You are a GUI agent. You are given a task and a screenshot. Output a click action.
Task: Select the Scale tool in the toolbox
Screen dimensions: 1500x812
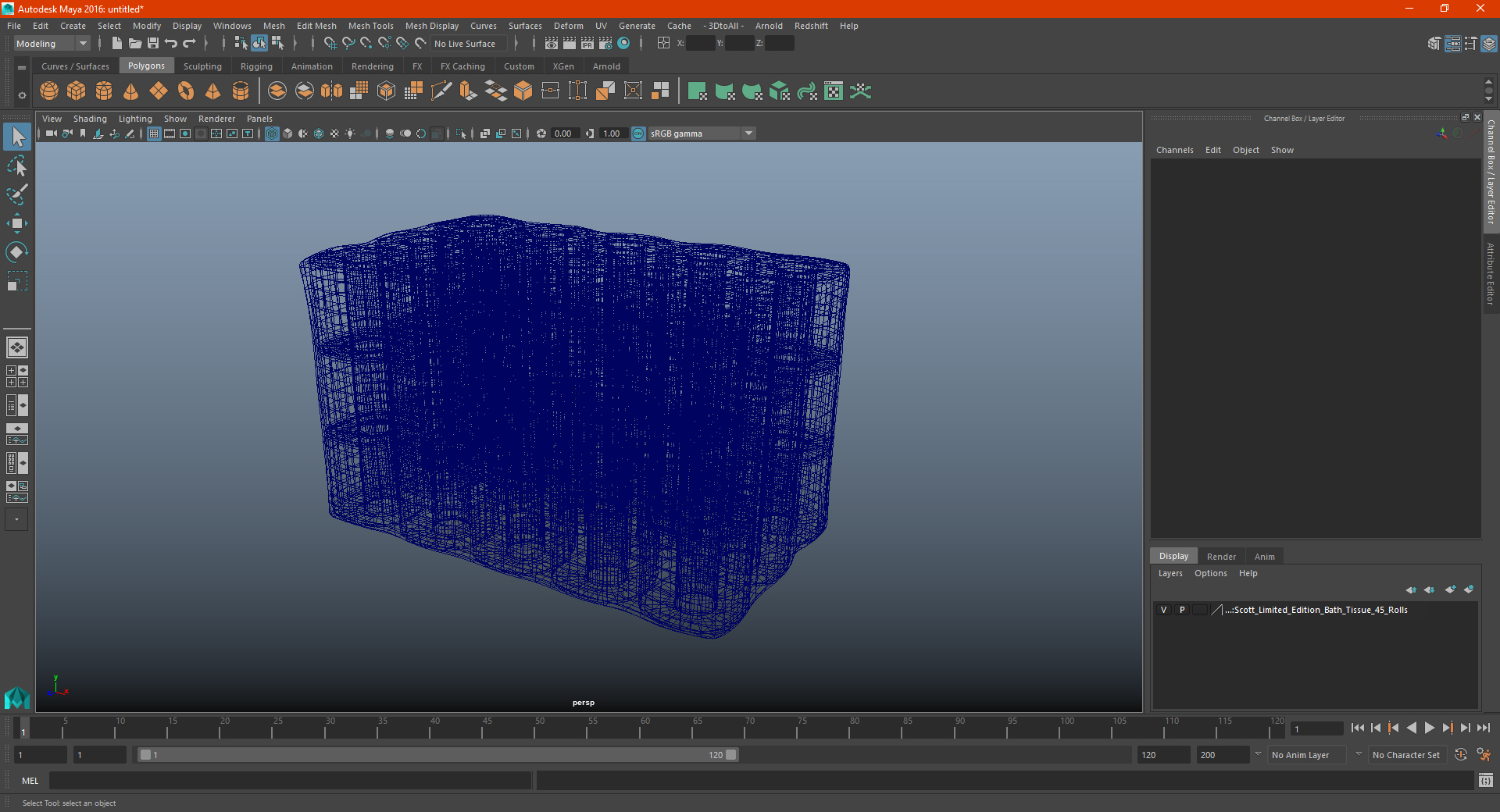click(17, 281)
